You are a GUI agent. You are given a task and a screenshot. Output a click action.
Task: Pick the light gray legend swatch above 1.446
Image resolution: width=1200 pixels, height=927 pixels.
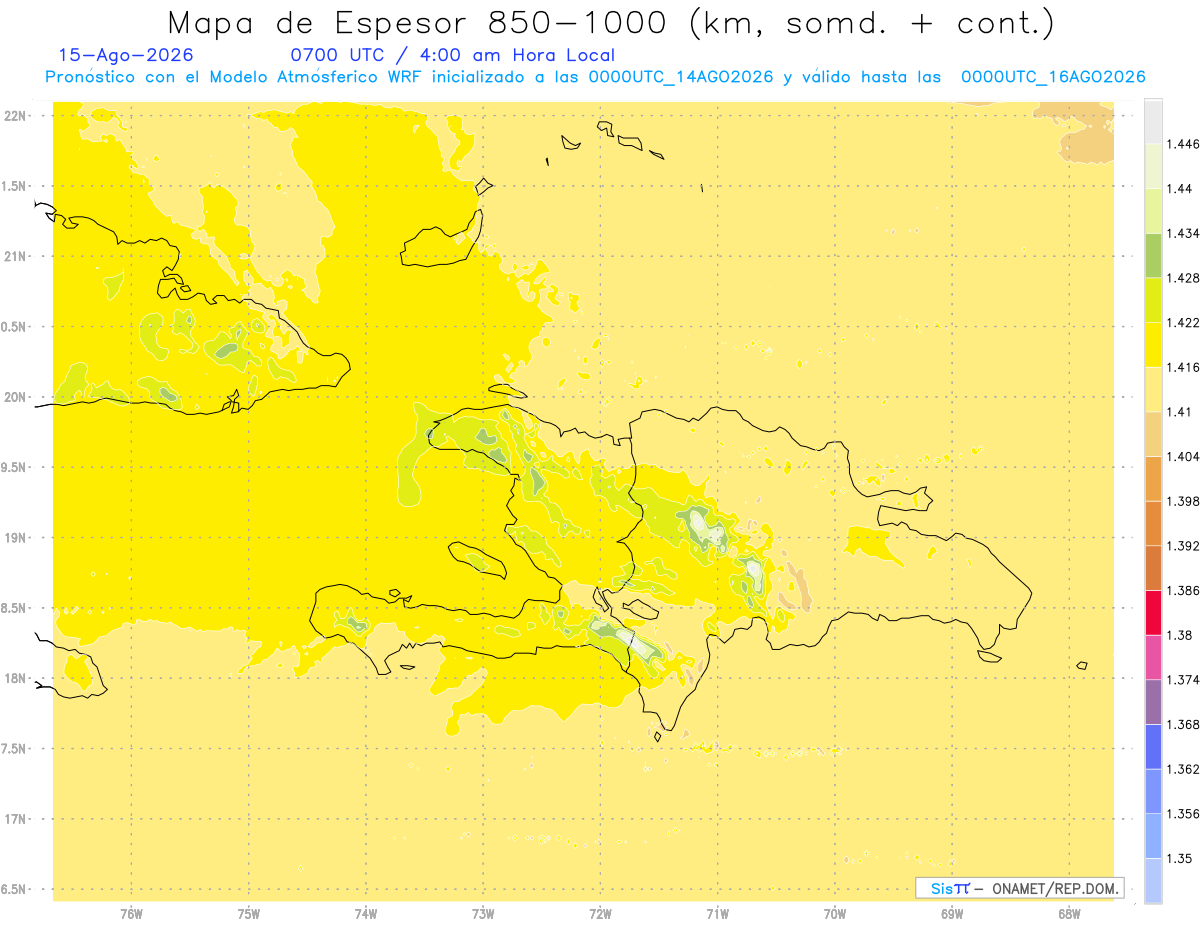[1153, 122]
